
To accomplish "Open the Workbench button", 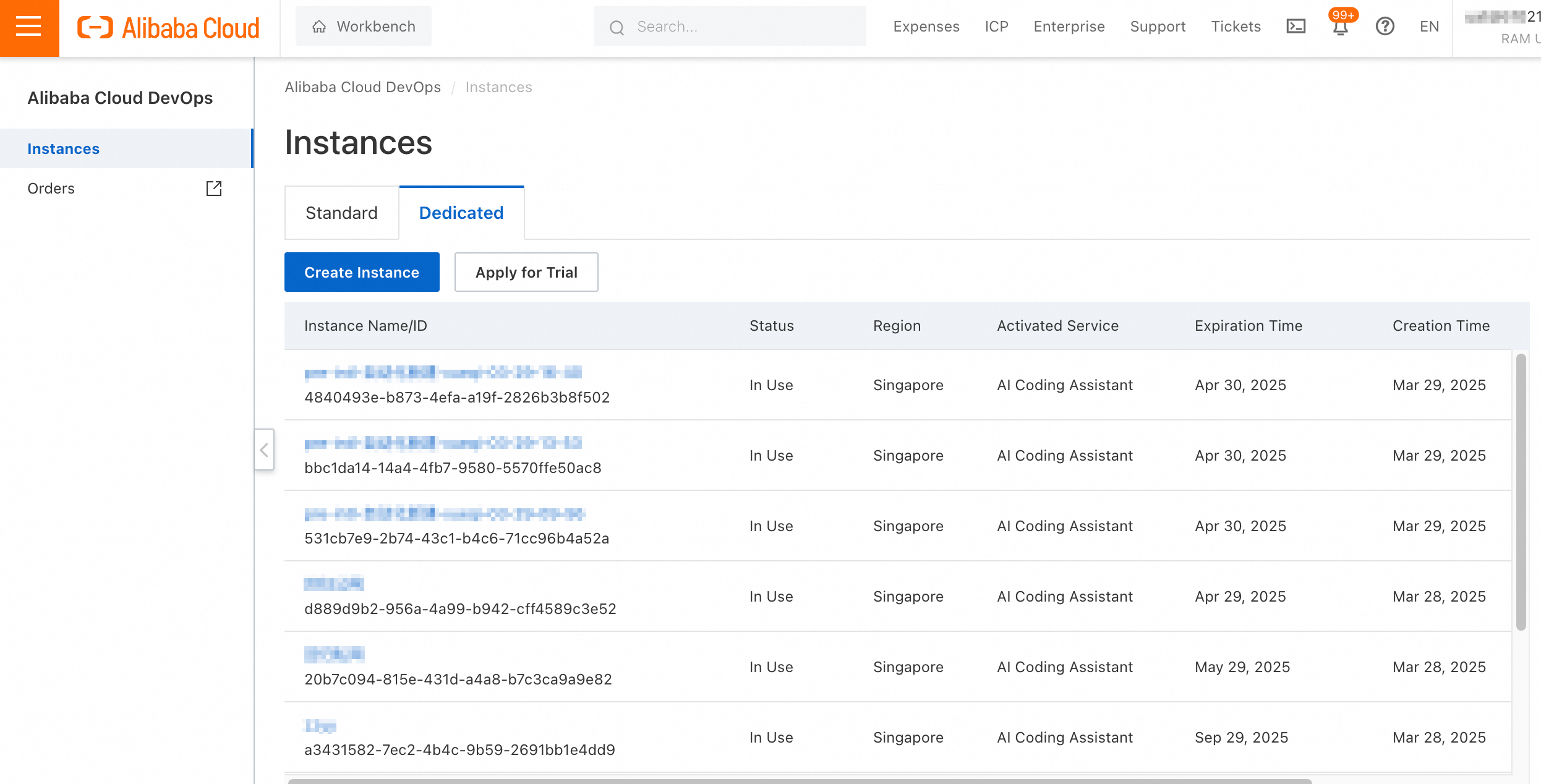I will (364, 27).
